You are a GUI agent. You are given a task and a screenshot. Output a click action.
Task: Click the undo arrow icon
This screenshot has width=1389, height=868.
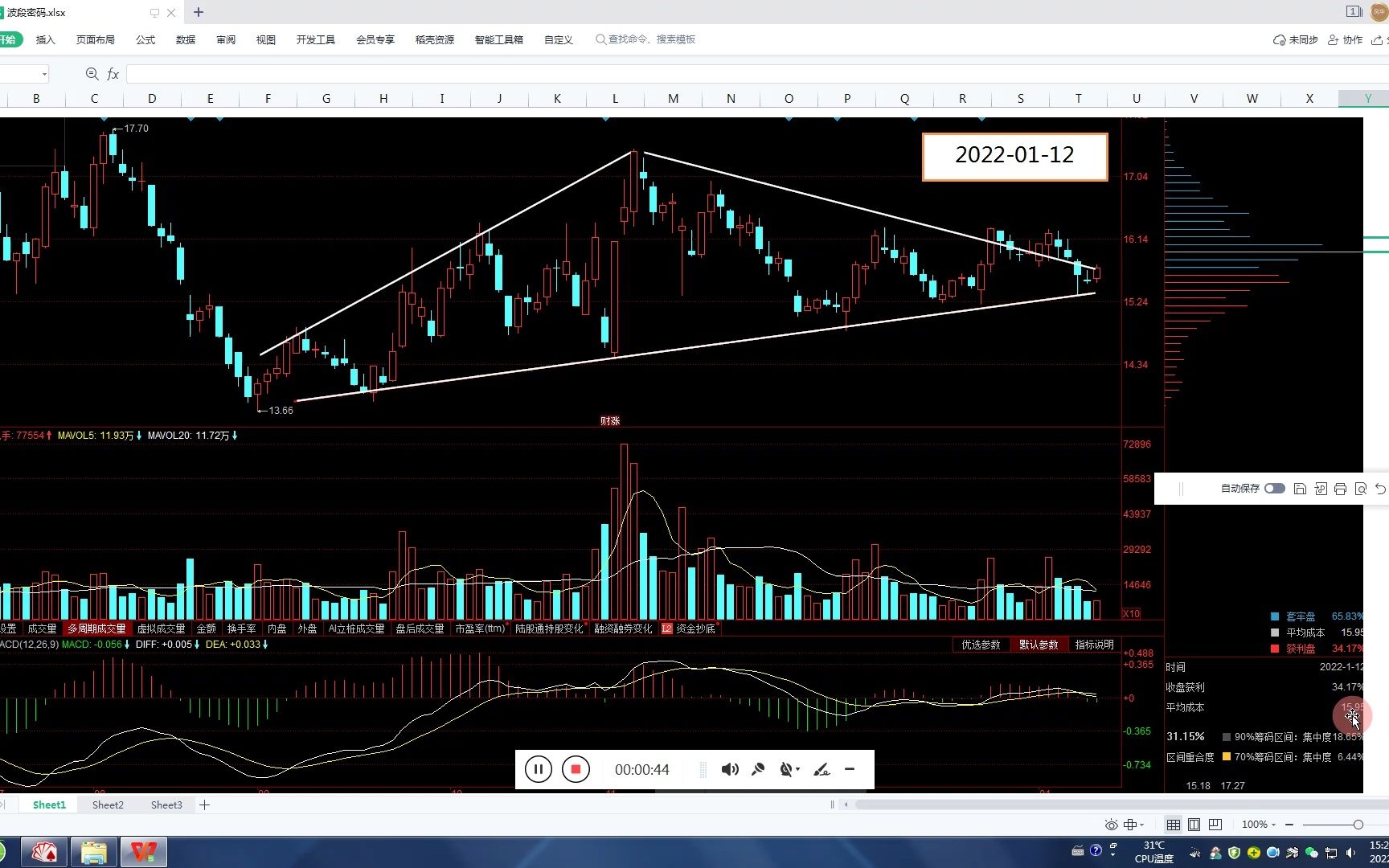(1380, 489)
